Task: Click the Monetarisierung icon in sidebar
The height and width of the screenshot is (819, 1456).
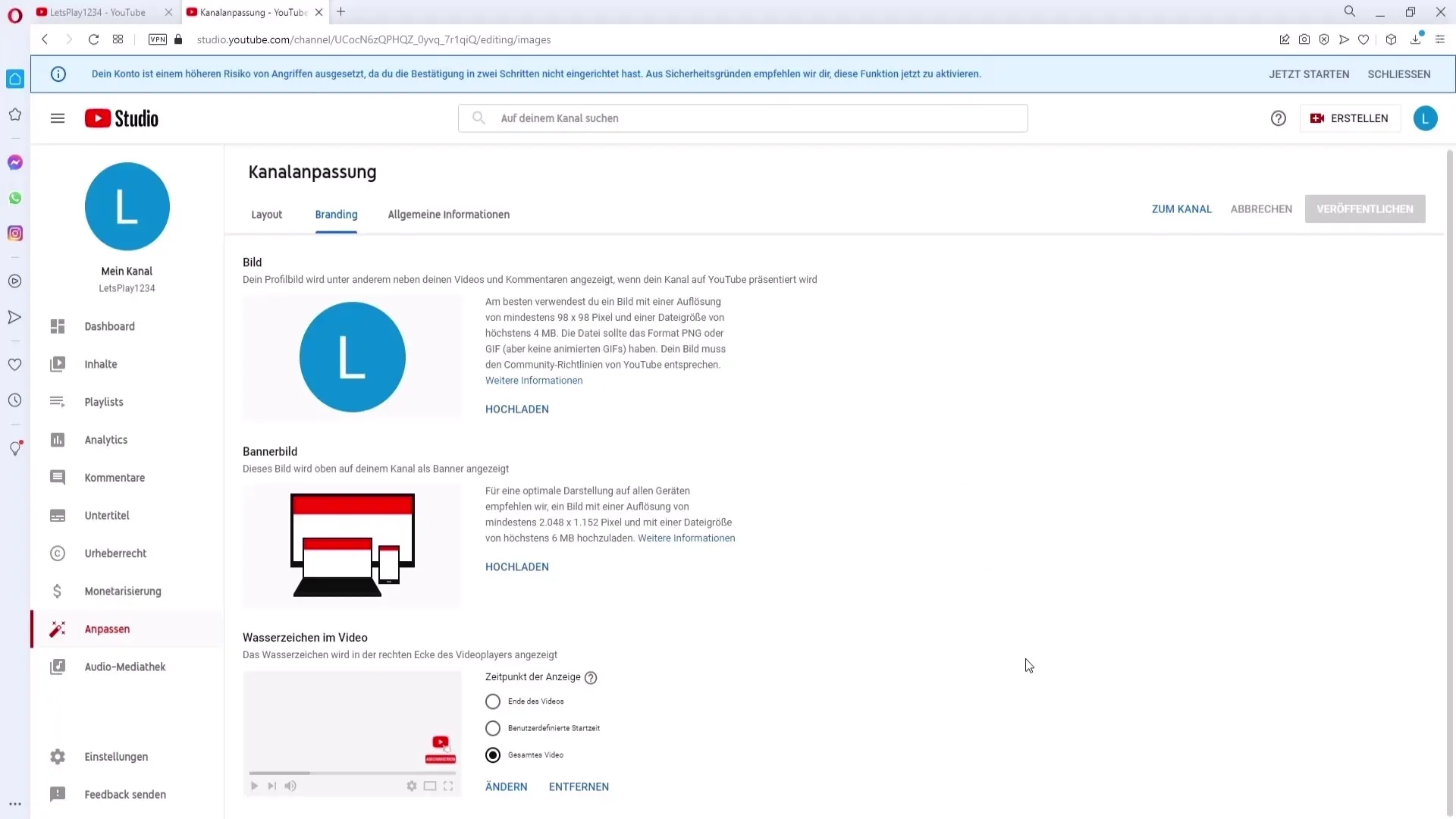Action: click(57, 591)
